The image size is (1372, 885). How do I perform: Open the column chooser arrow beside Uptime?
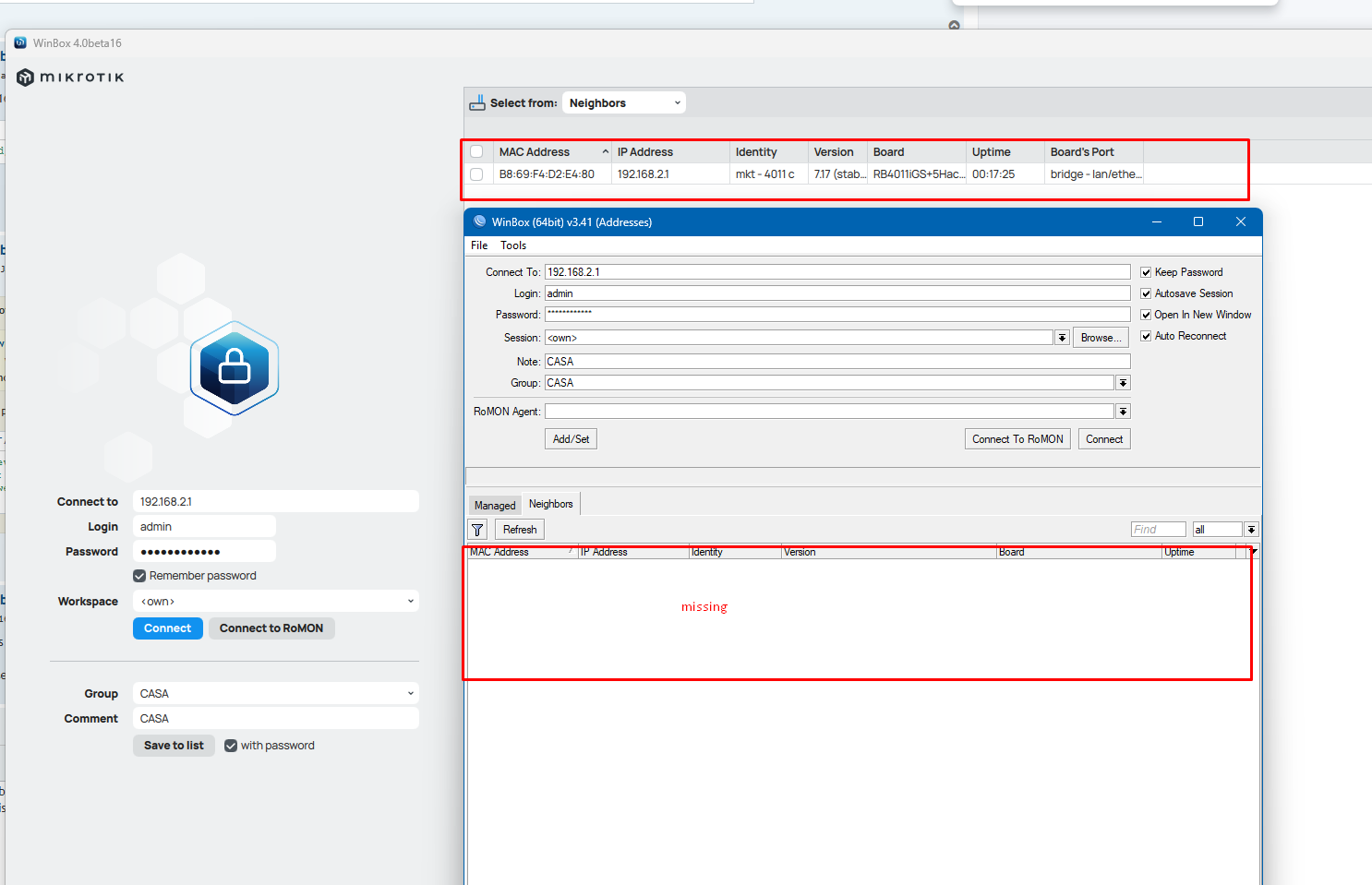(1254, 552)
